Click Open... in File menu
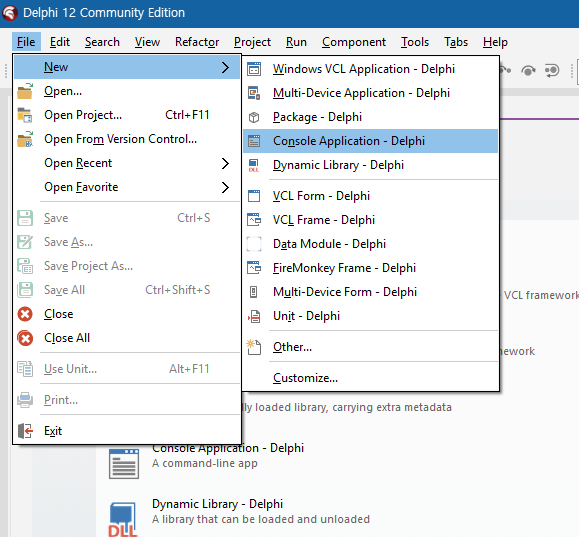 pos(127,91)
